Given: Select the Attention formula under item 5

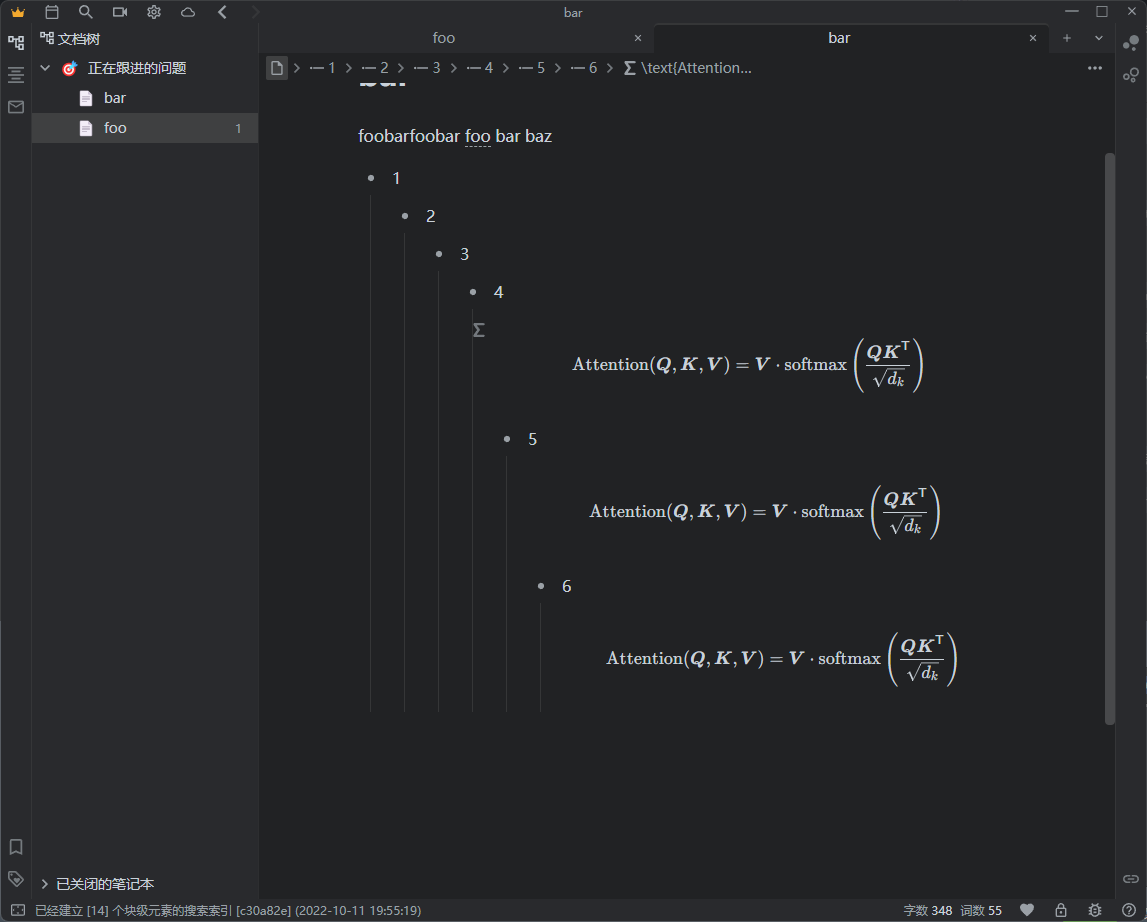Looking at the screenshot, I should click(764, 512).
